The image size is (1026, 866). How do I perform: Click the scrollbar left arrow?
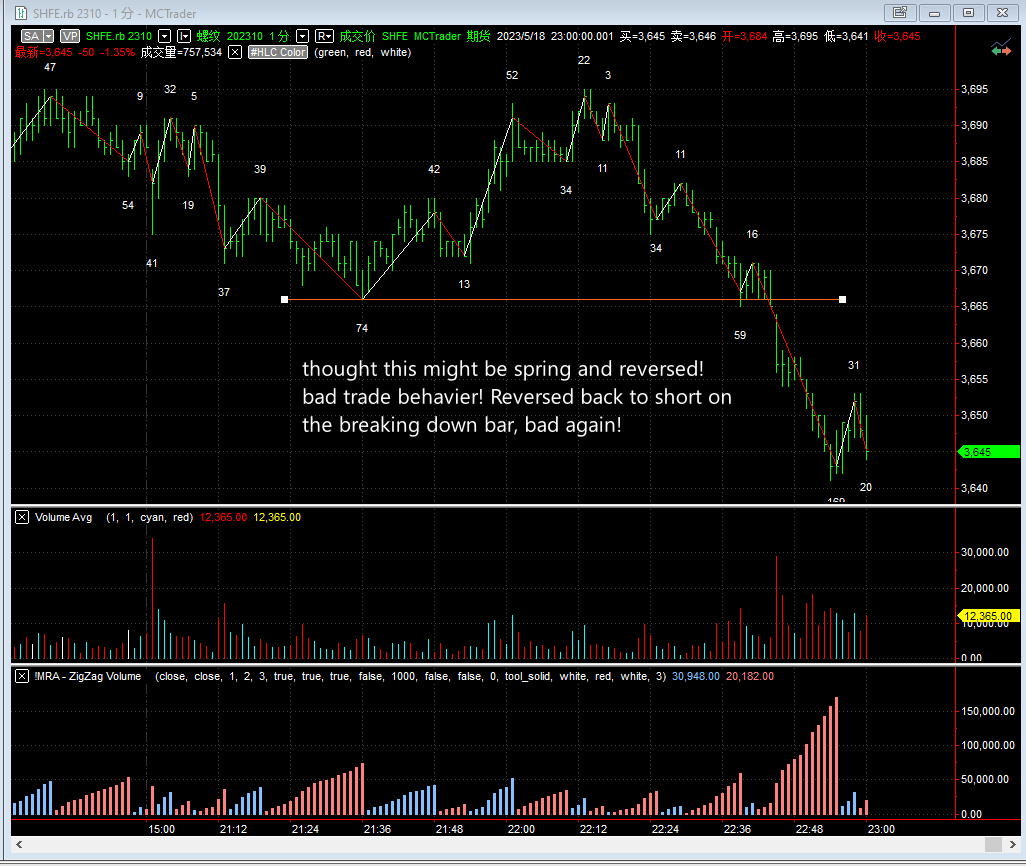click(19, 844)
